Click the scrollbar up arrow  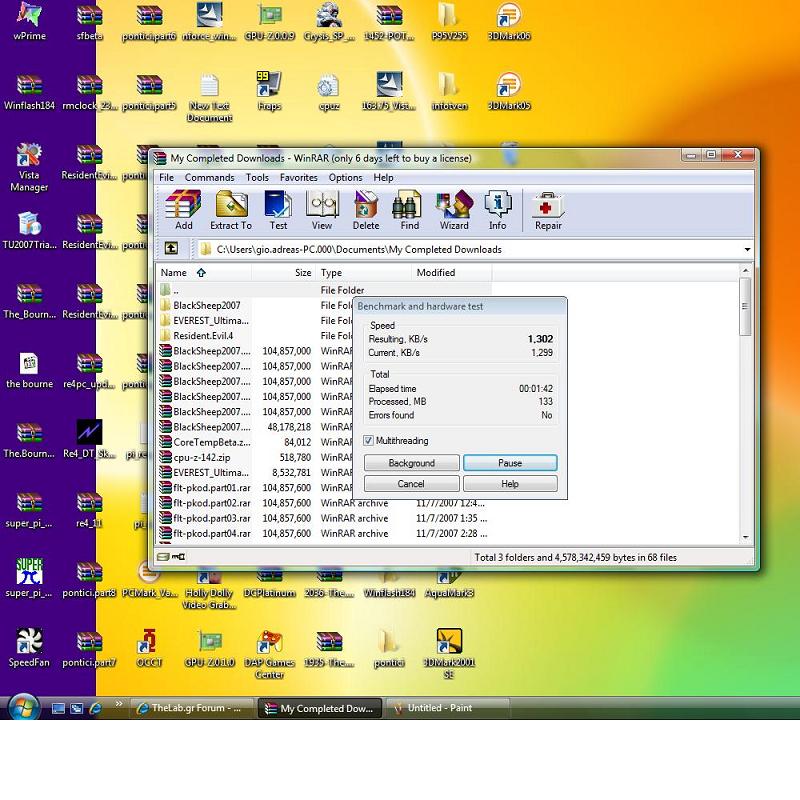[745, 270]
